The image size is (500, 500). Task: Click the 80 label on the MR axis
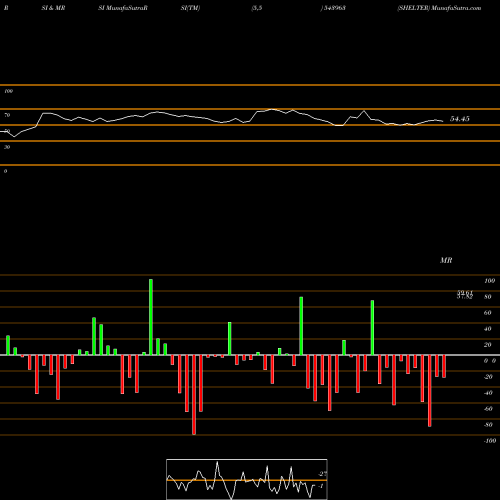(x=487, y=297)
